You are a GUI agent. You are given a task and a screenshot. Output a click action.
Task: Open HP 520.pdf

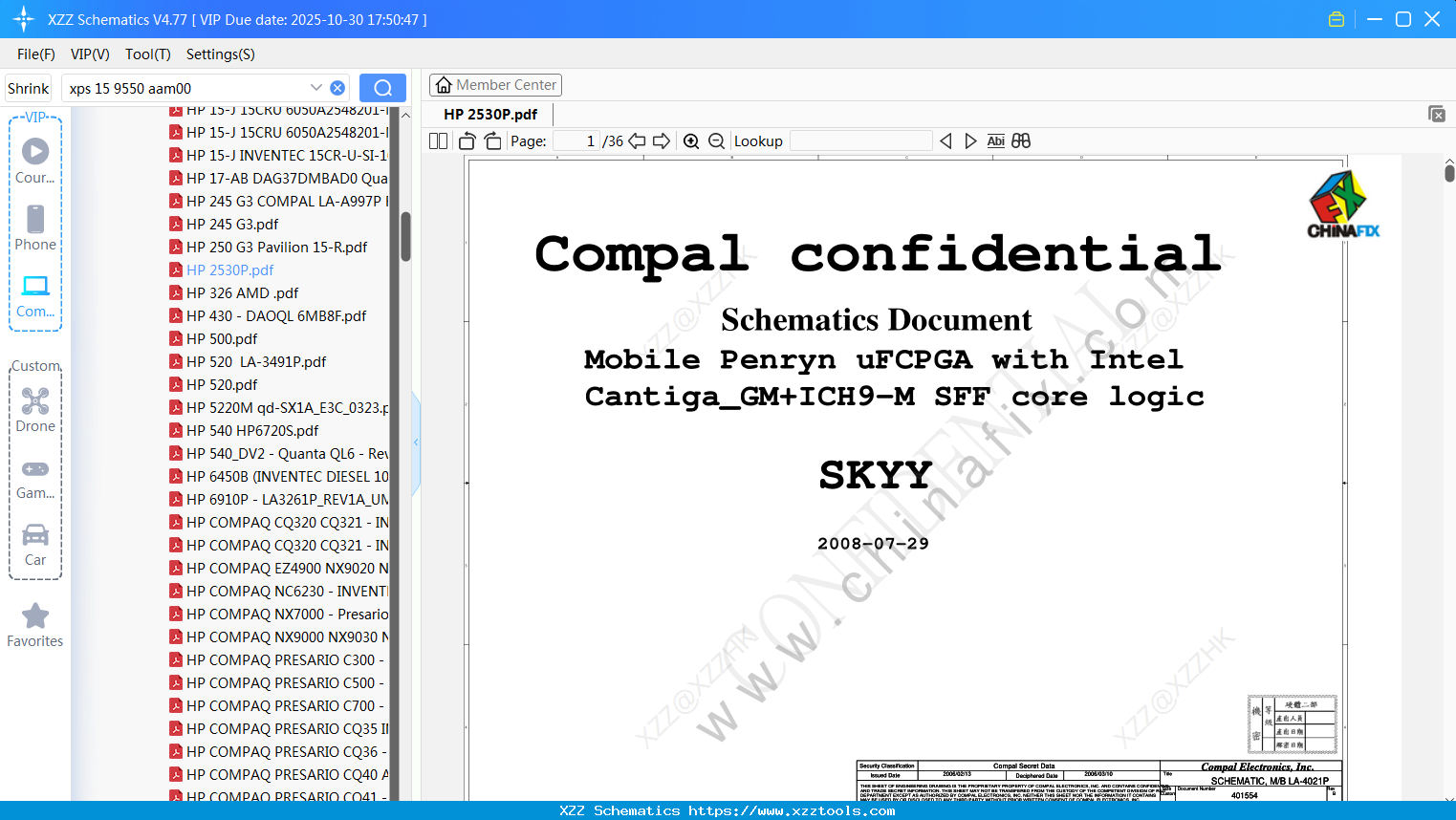pos(223,384)
